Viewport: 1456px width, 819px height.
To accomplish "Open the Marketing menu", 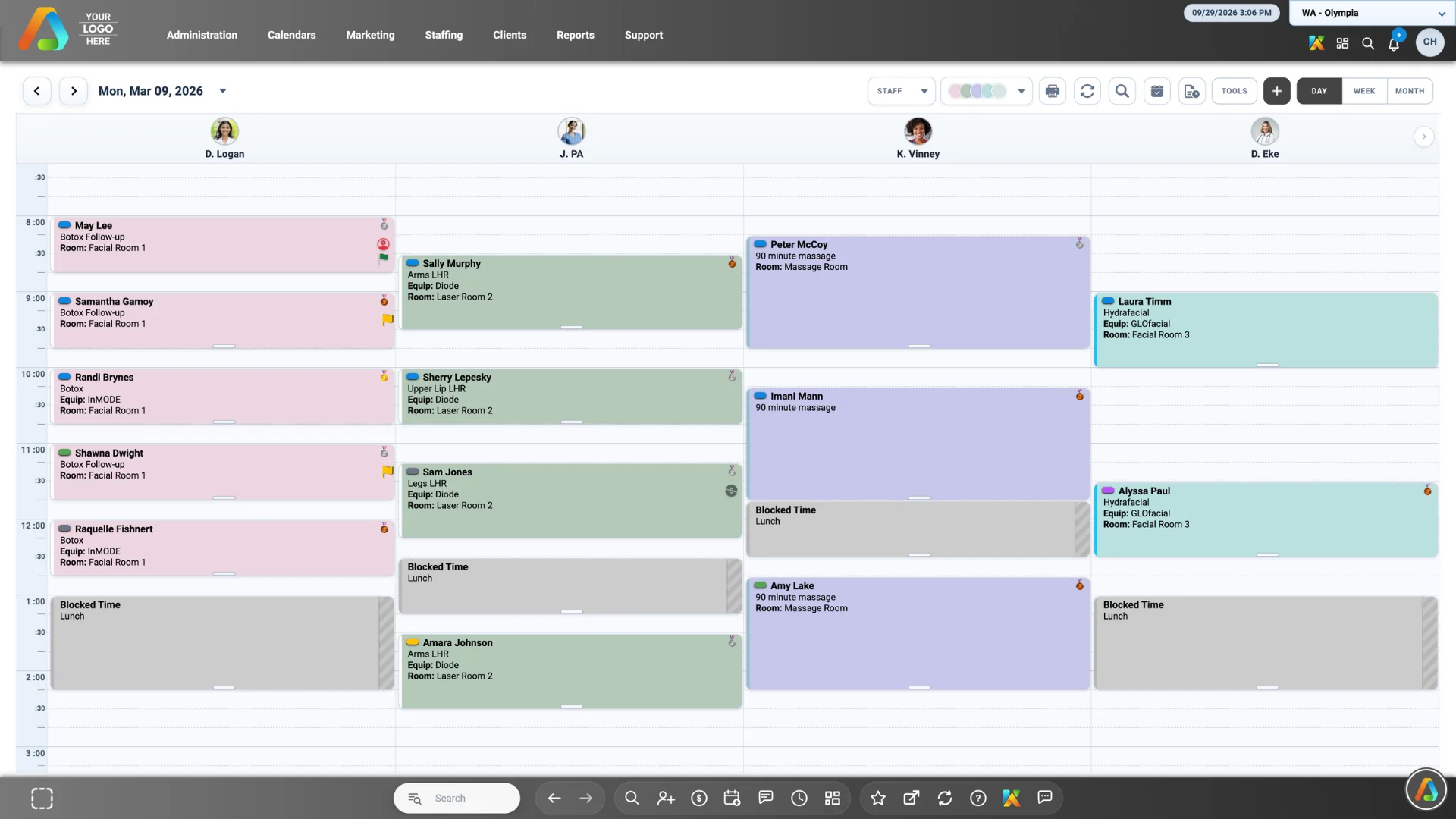I will click(x=370, y=35).
